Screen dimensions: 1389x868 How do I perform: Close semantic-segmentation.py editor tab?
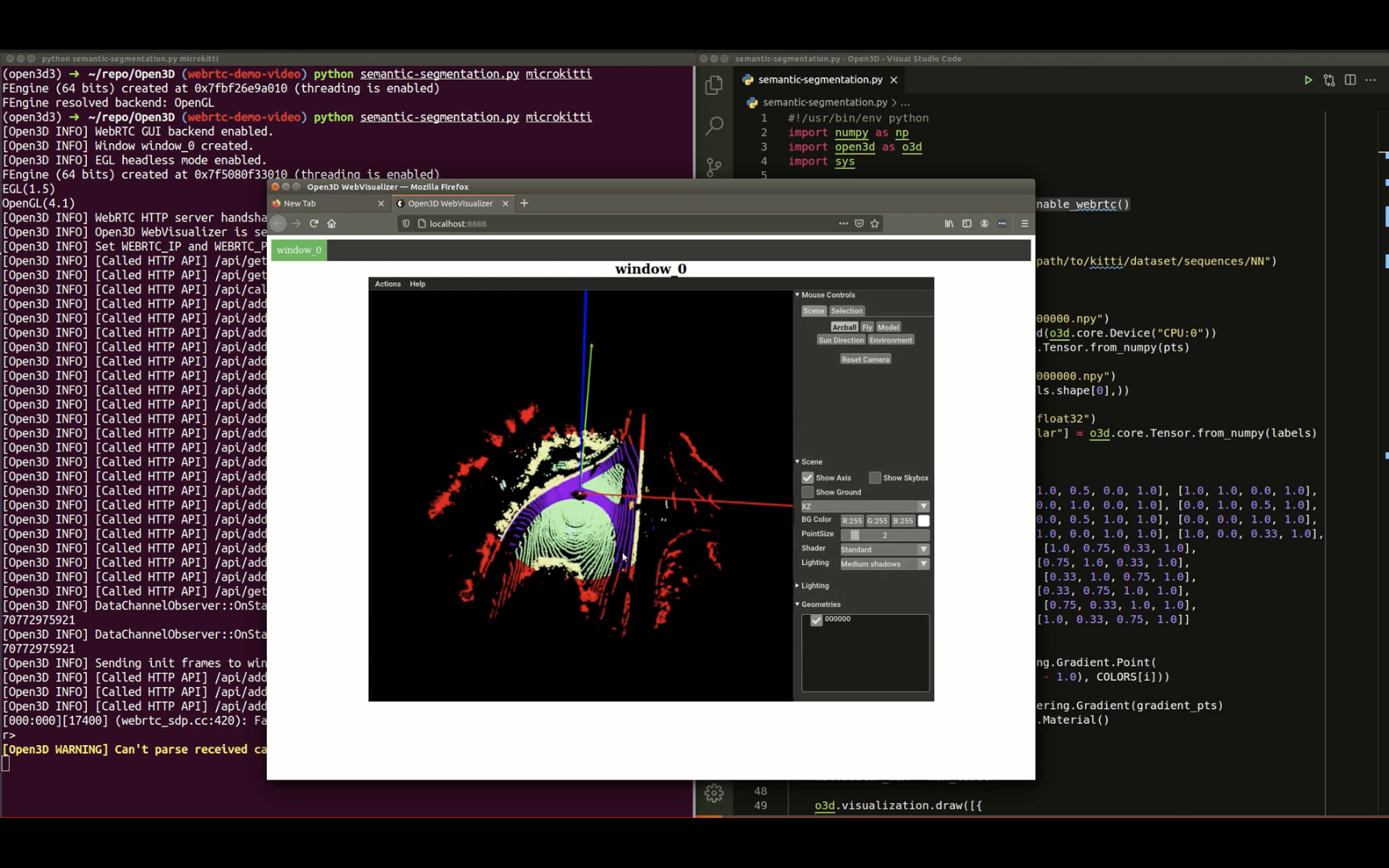[894, 80]
